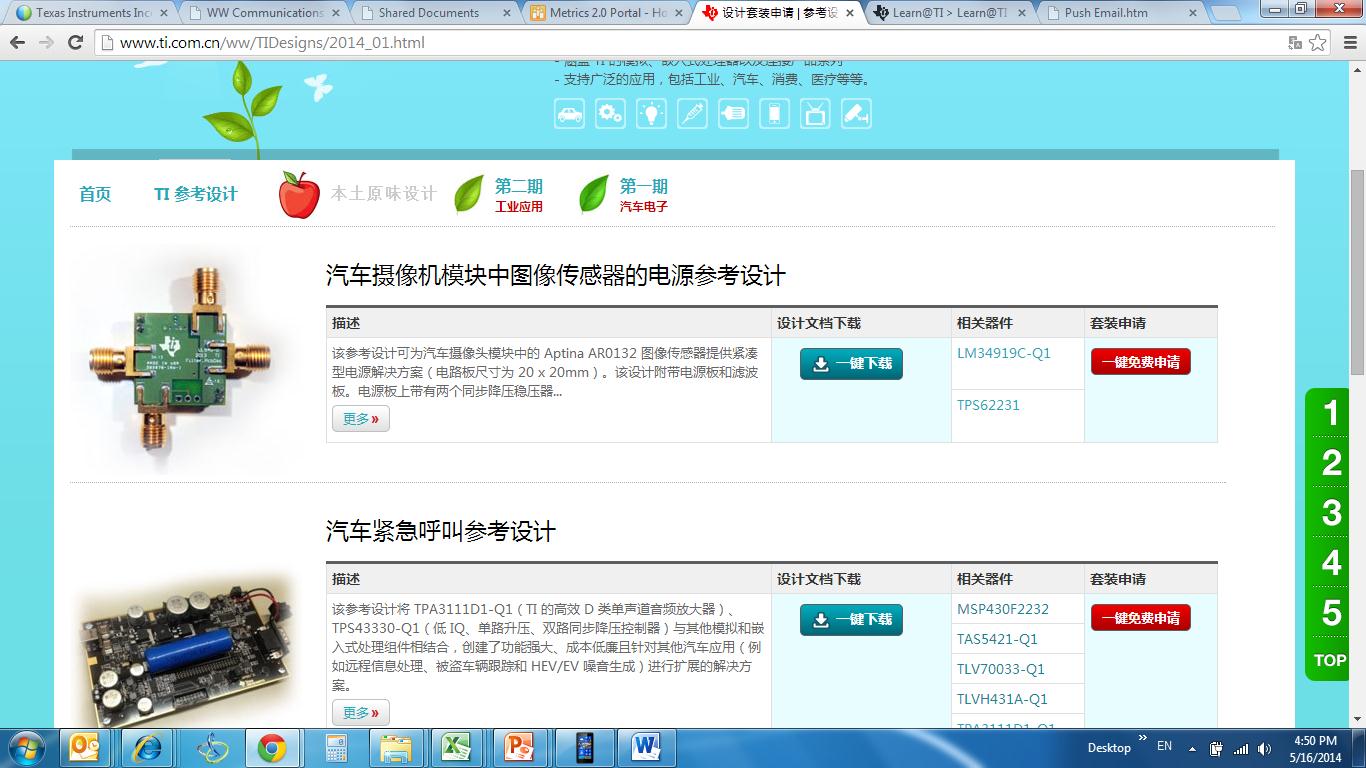
Task: Open Outlook from the taskbar
Action: pyautogui.click(x=85, y=748)
